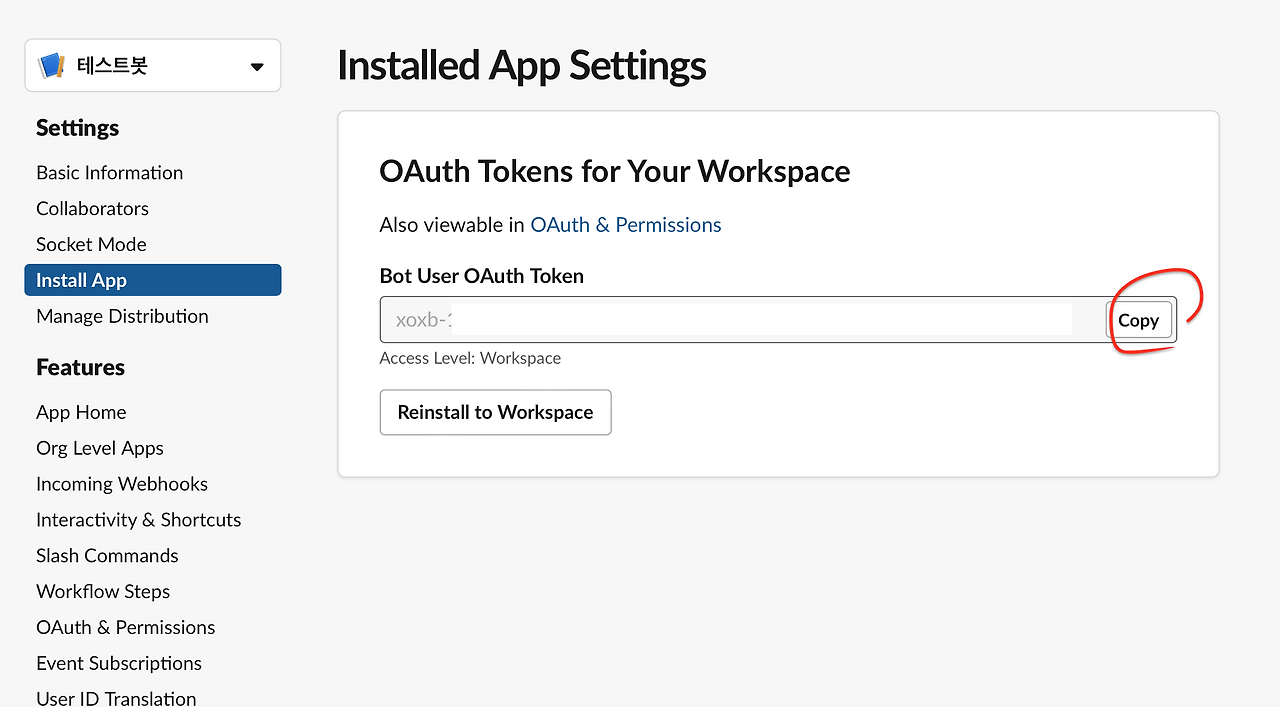Image resolution: width=1280 pixels, height=707 pixels.
Task: Open Slash Commands page
Action: pos(107,556)
